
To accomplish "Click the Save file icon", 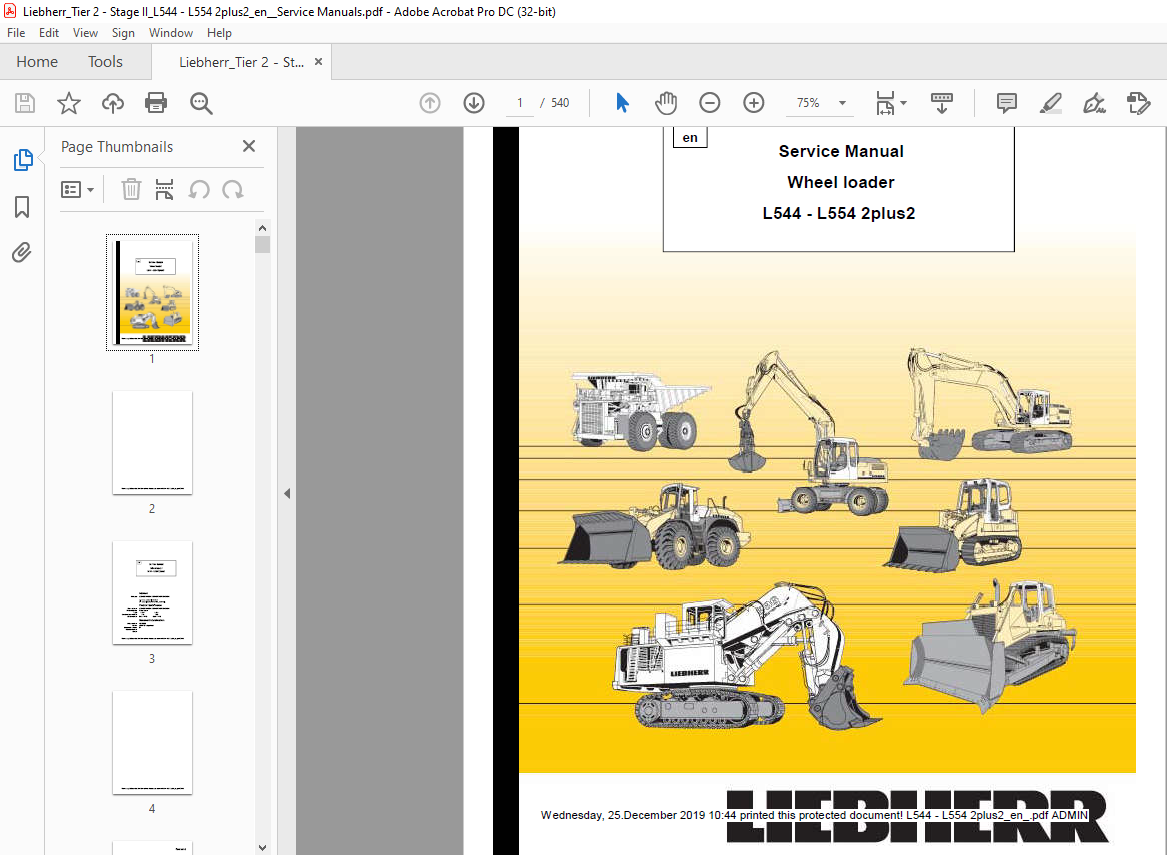I will 25,103.
